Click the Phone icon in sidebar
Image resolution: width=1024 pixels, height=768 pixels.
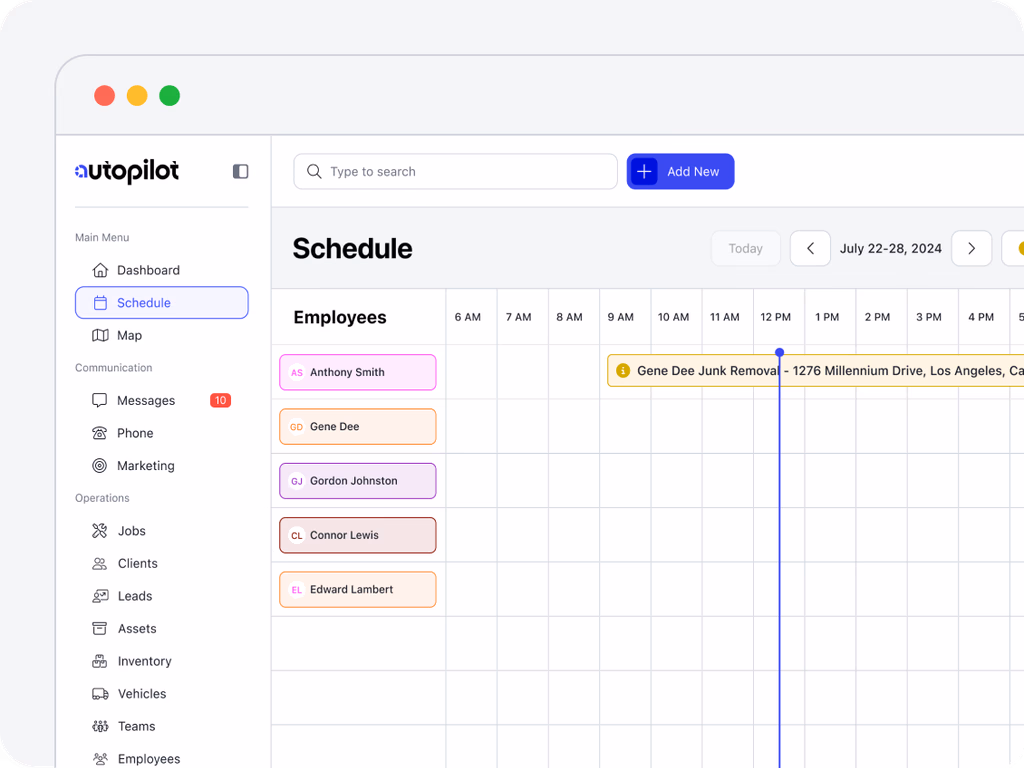coord(100,433)
